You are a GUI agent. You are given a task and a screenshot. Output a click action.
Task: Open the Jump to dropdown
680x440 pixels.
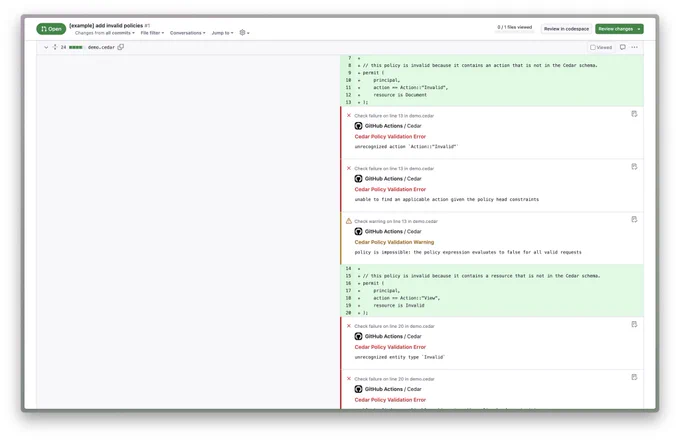pos(222,33)
